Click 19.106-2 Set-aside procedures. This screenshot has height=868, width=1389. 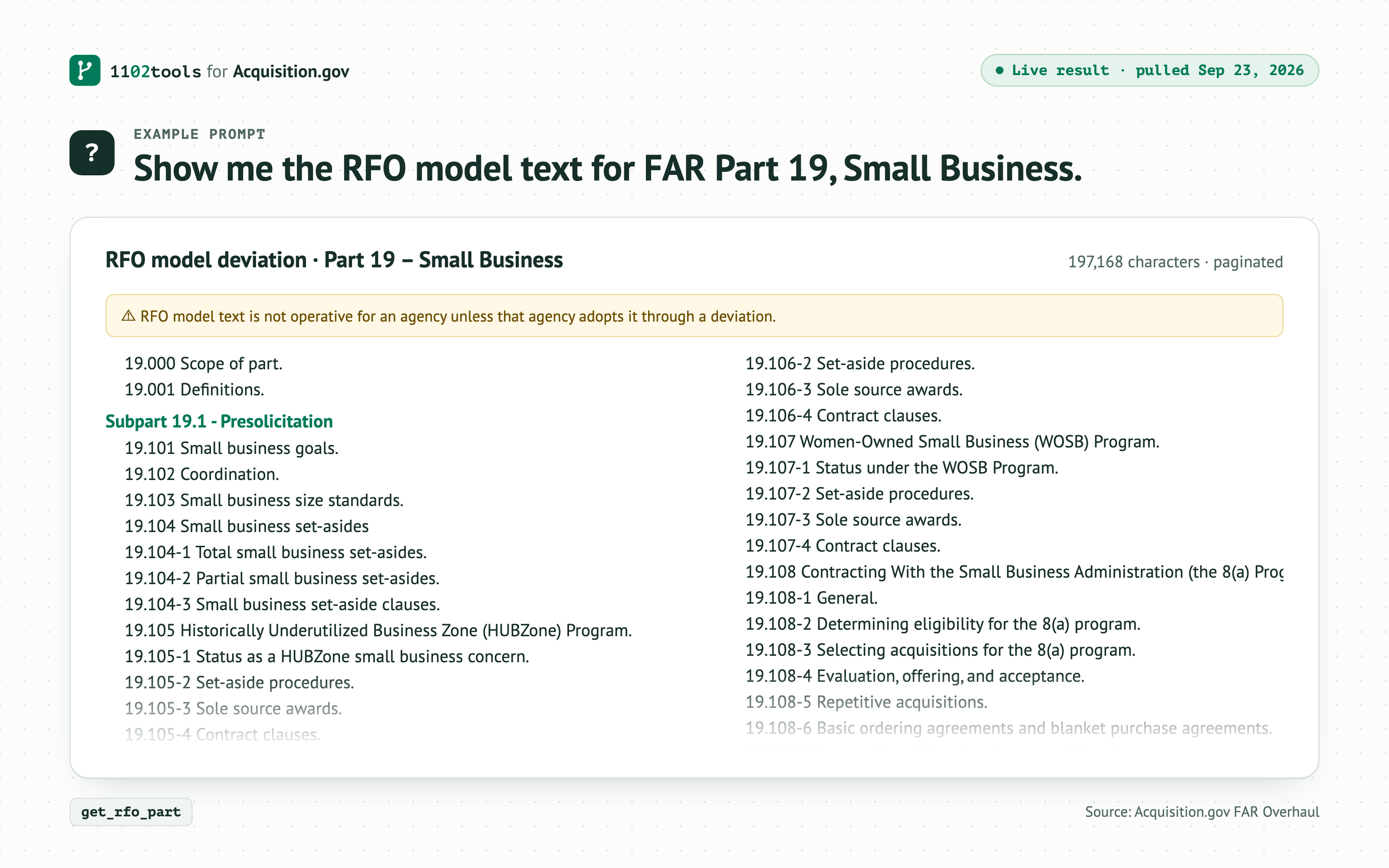click(860, 363)
